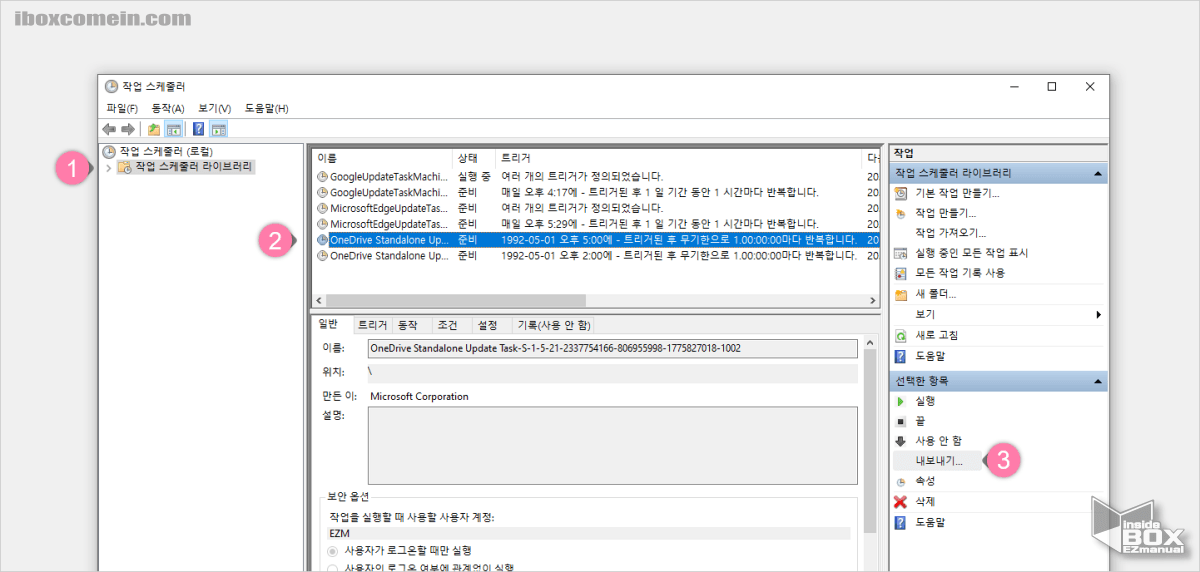Switch to the 조건 tab
The height and width of the screenshot is (572, 1200).
[447, 325]
